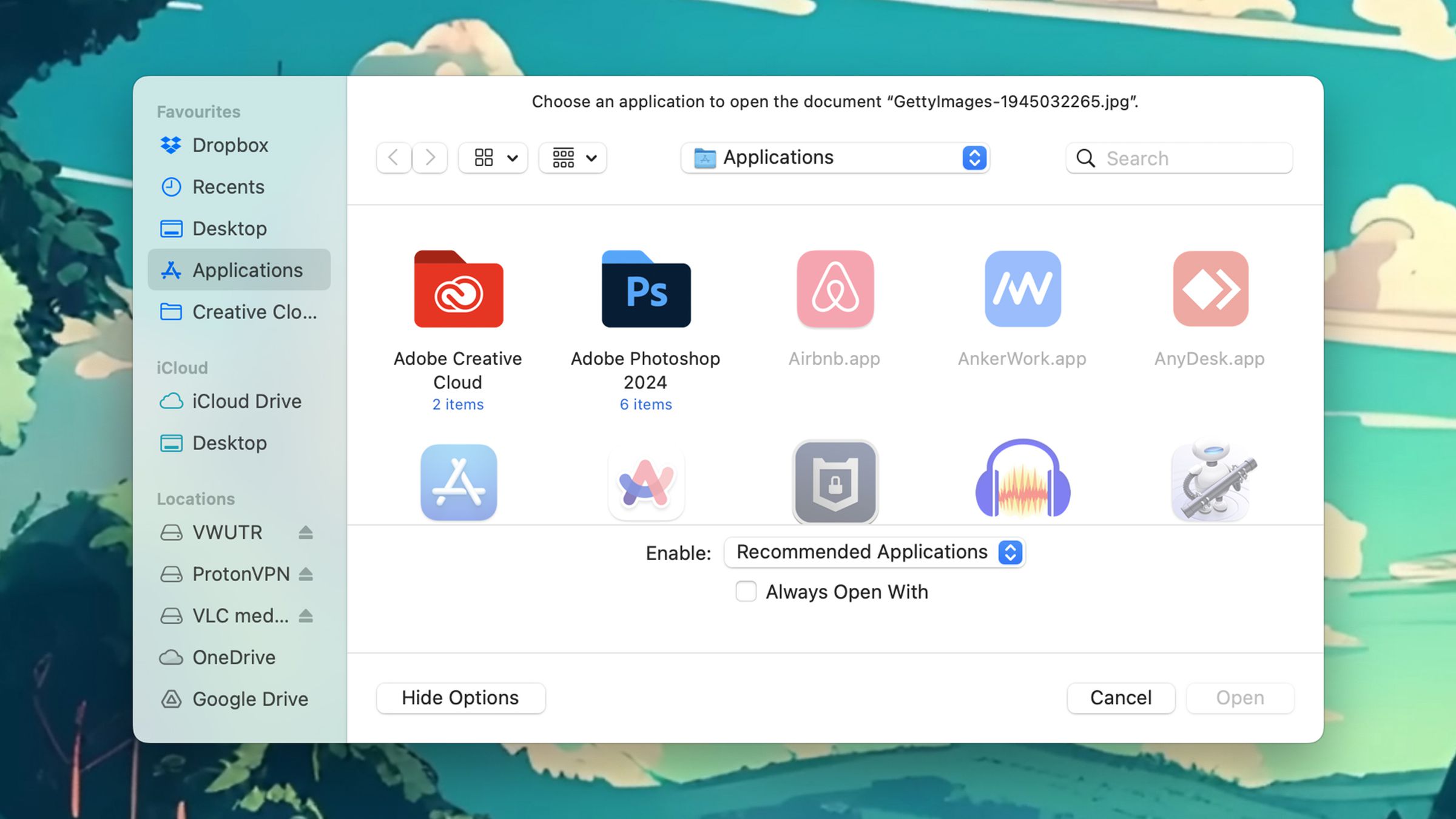1456x819 pixels.
Task: Open the icon view options chevron
Action: coord(511,158)
